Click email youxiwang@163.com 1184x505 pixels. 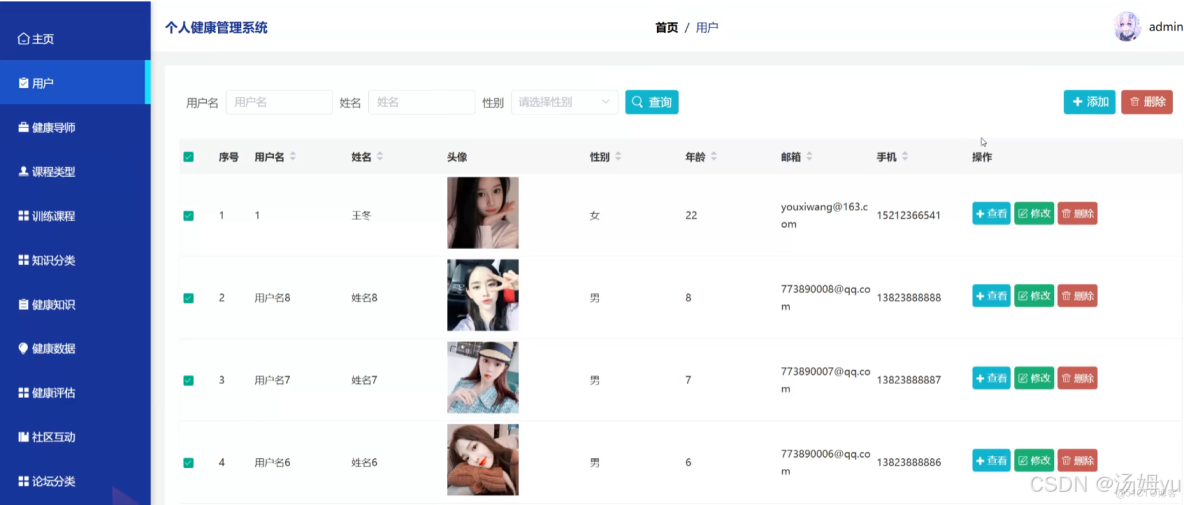coord(825,215)
